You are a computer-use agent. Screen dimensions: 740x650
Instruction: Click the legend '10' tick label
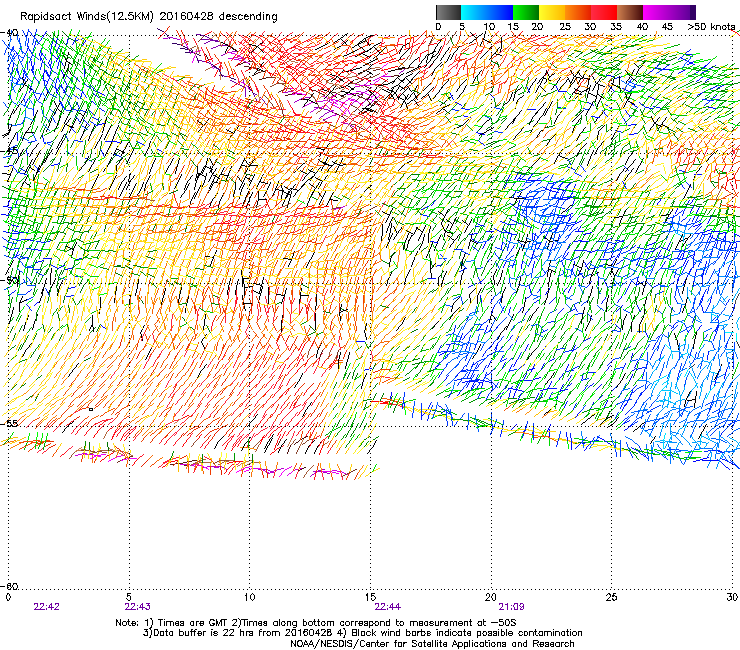[489, 27]
